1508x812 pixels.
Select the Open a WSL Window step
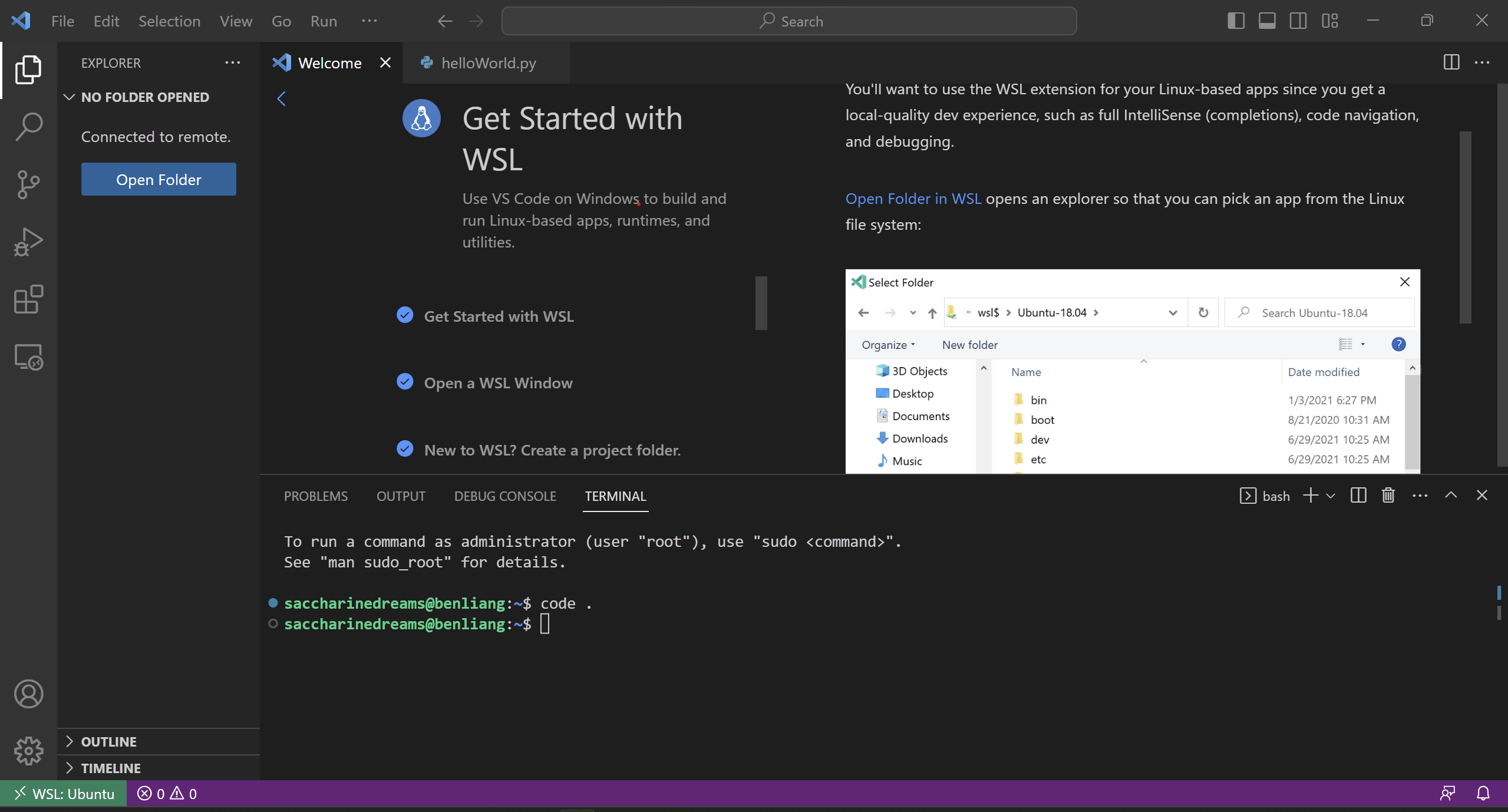coord(498,383)
